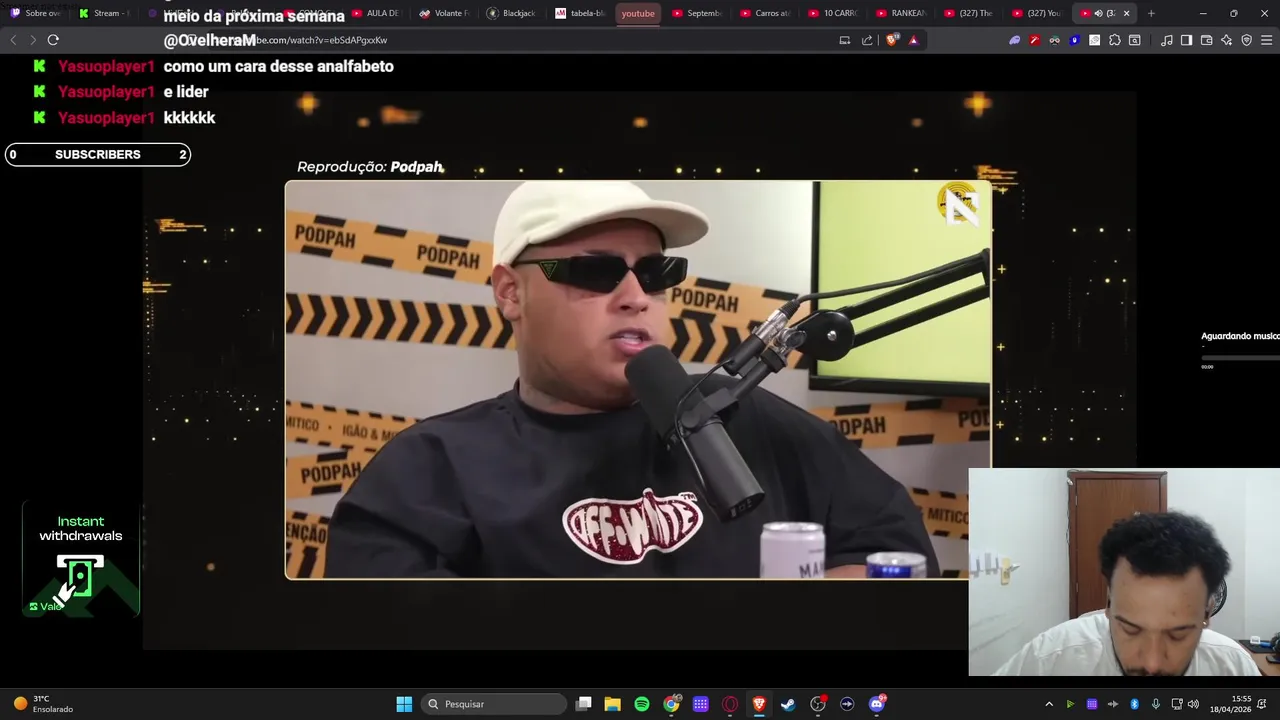Click chat message 'como um cara desse analfabeto'
Viewport: 1280px width, 720px height.
click(x=278, y=66)
